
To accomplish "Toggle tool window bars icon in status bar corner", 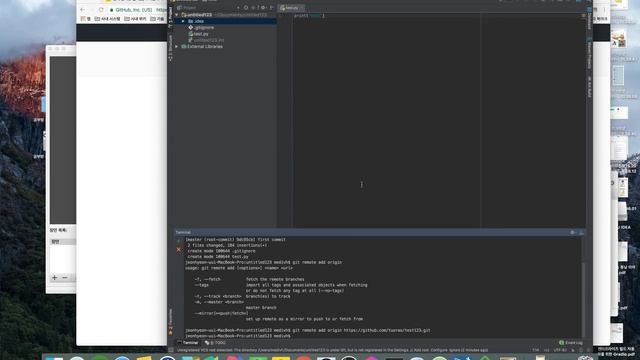I will point(171,350).
